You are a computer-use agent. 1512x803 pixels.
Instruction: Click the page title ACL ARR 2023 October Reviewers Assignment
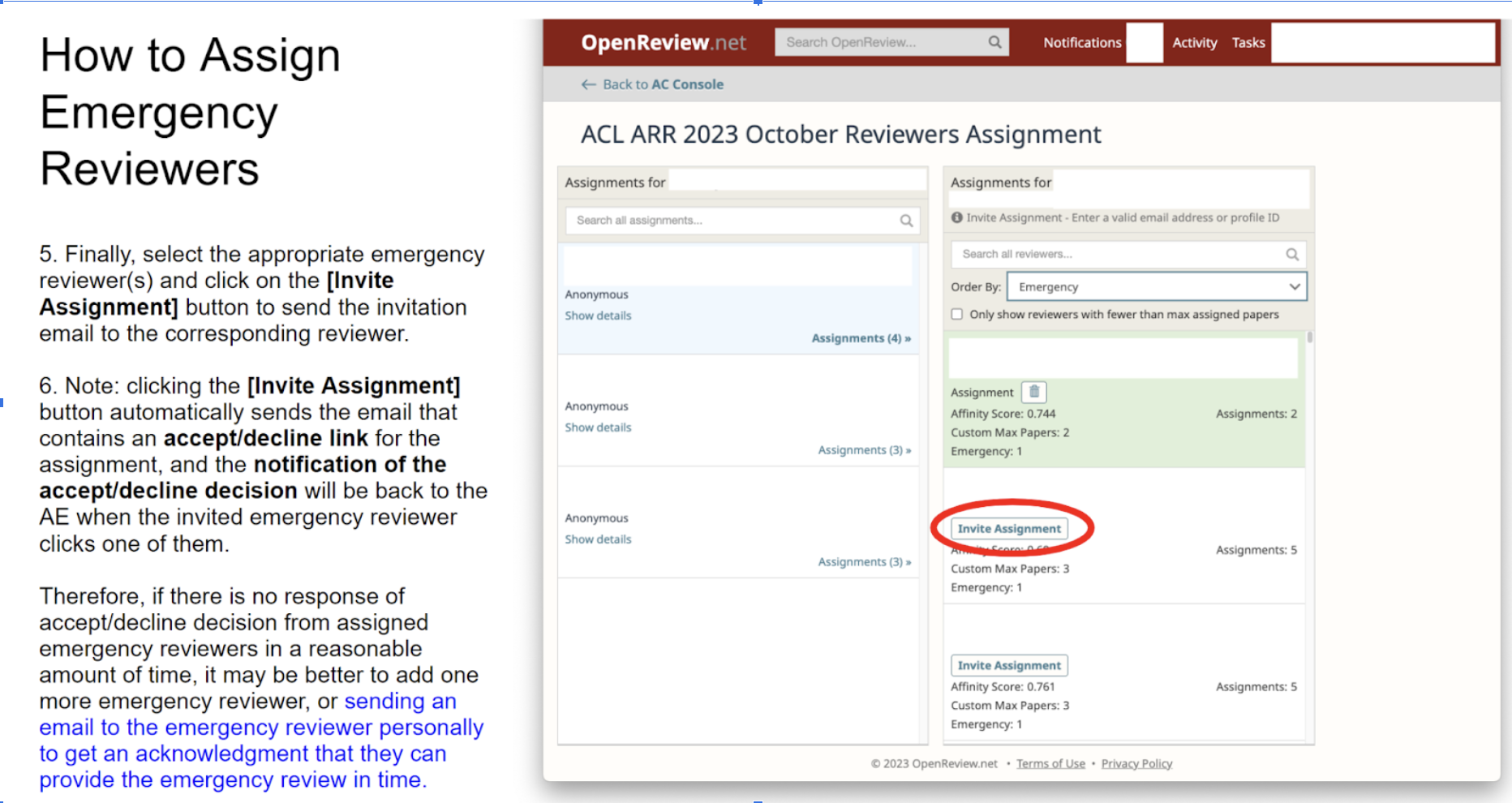coord(840,134)
